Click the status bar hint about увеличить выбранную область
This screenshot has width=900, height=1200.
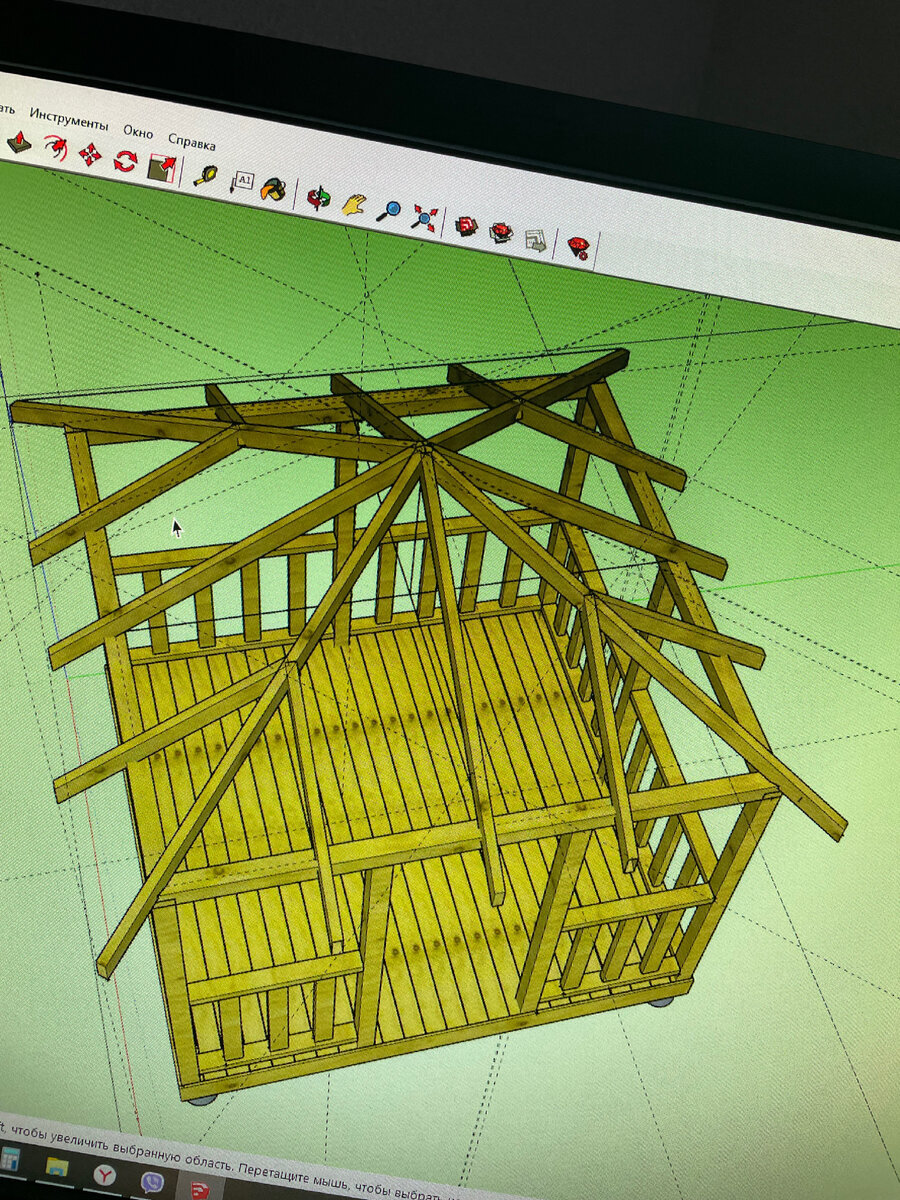pyautogui.click(x=118, y=1148)
